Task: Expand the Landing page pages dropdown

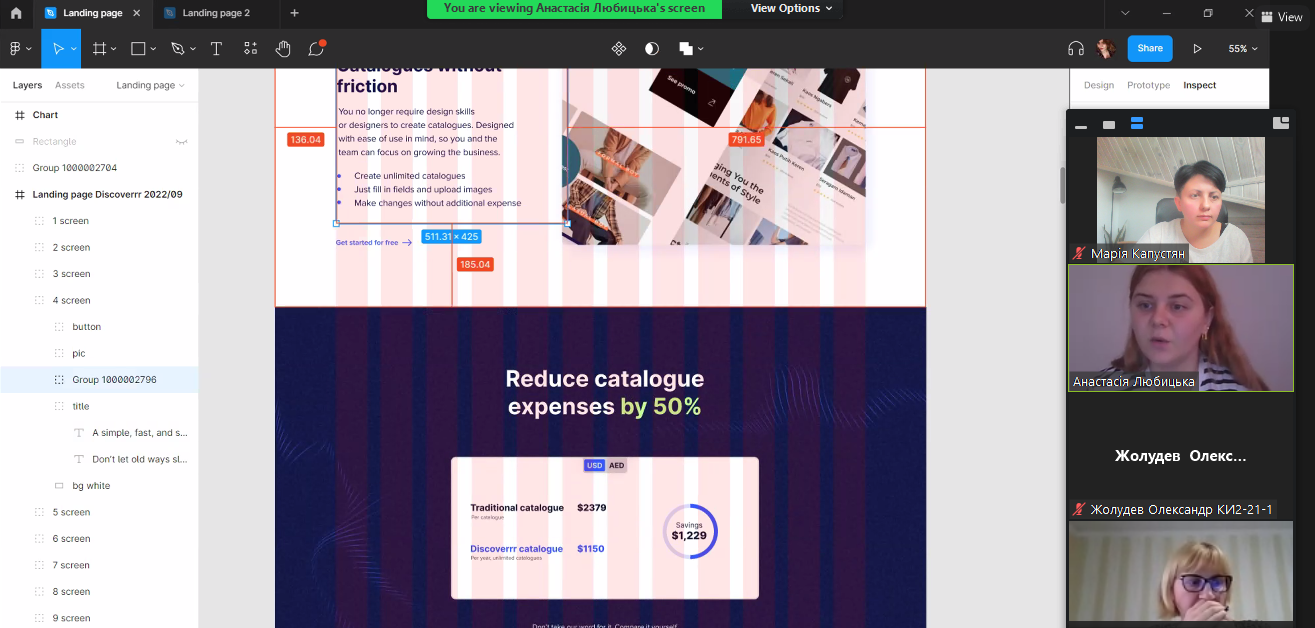Action: click(x=150, y=85)
